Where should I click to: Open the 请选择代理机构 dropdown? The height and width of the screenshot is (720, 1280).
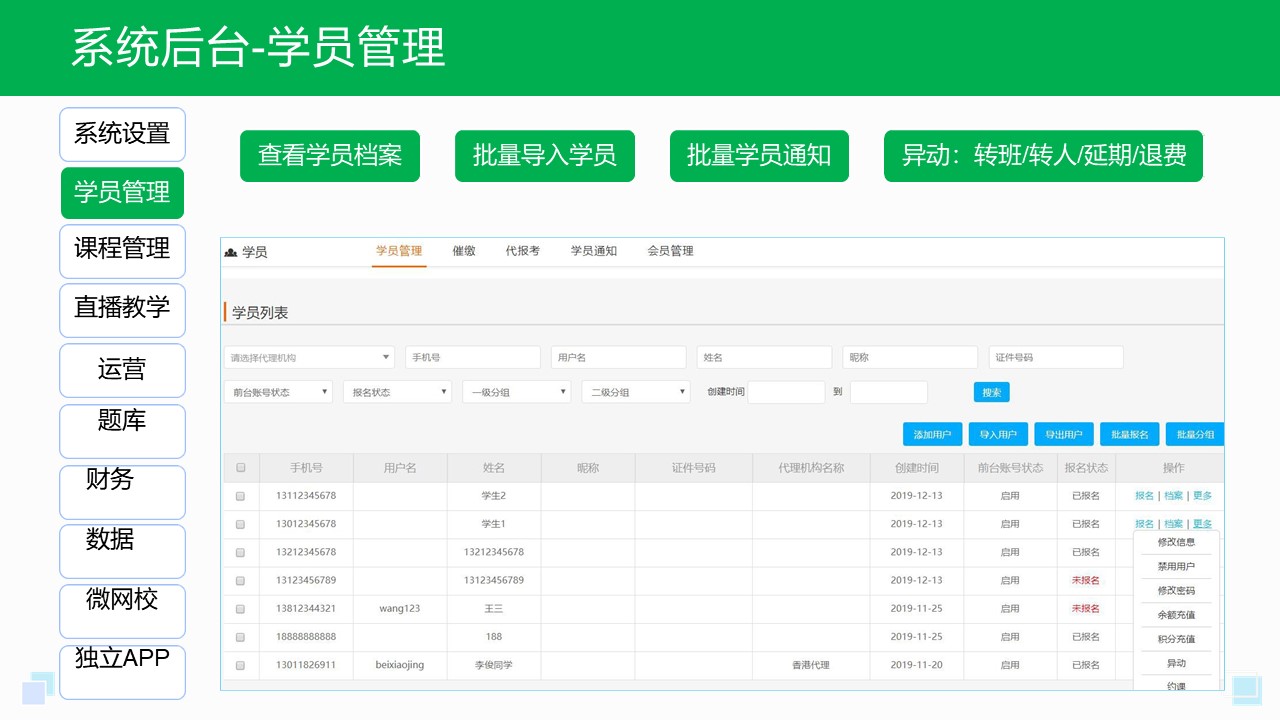click(x=308, y=356)
